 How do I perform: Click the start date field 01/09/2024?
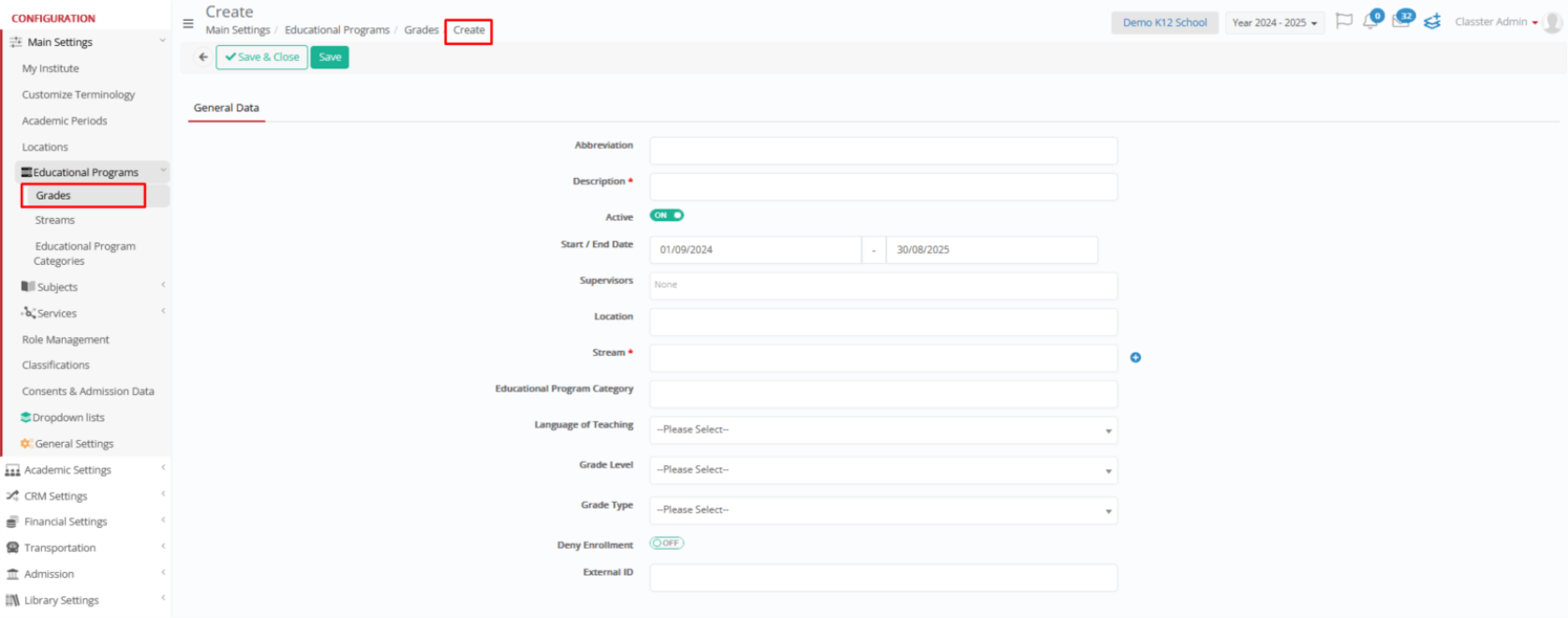point(756,250)
